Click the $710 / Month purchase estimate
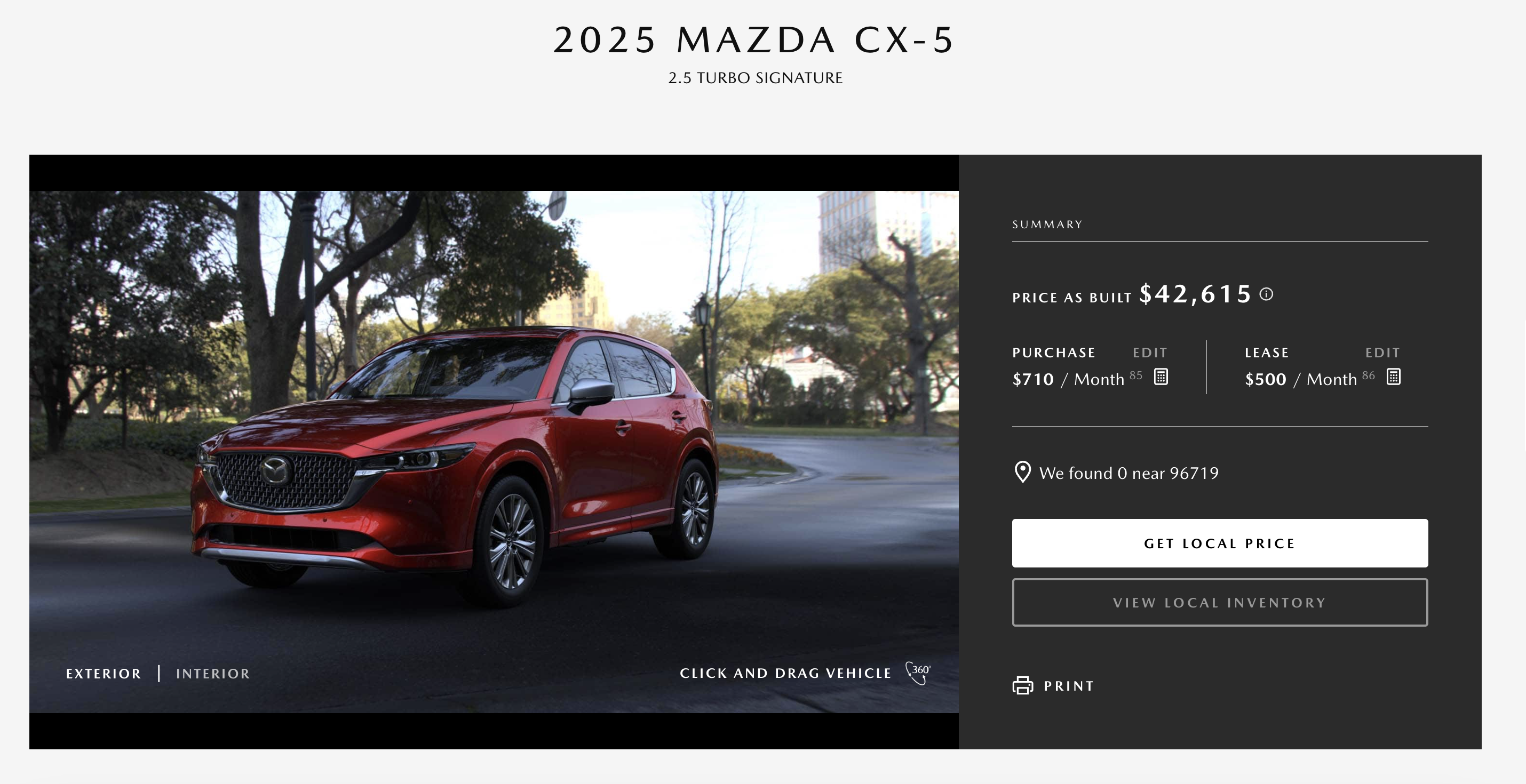The width and height of the screenshot is (1526, 784). pos(1068,379)
